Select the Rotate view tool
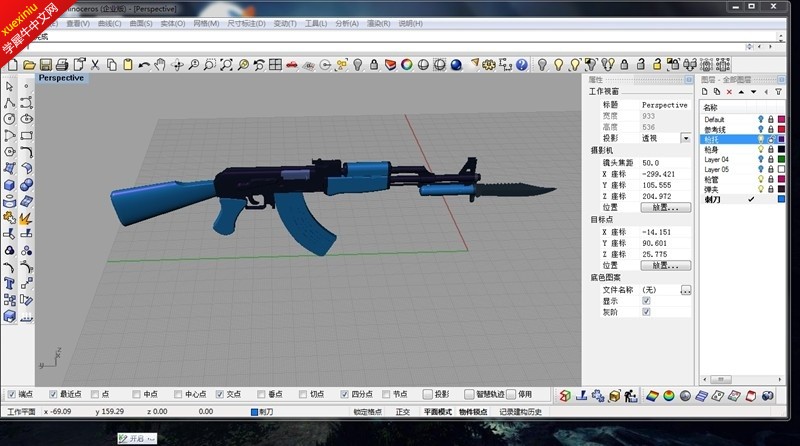The height and width of the screenshot is (446, 800). tap(177, 65)
